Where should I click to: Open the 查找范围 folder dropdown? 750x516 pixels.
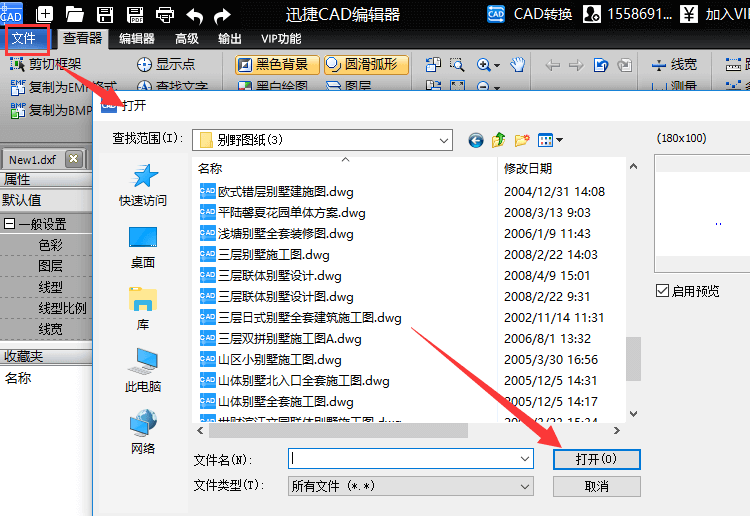coord(322,140)
